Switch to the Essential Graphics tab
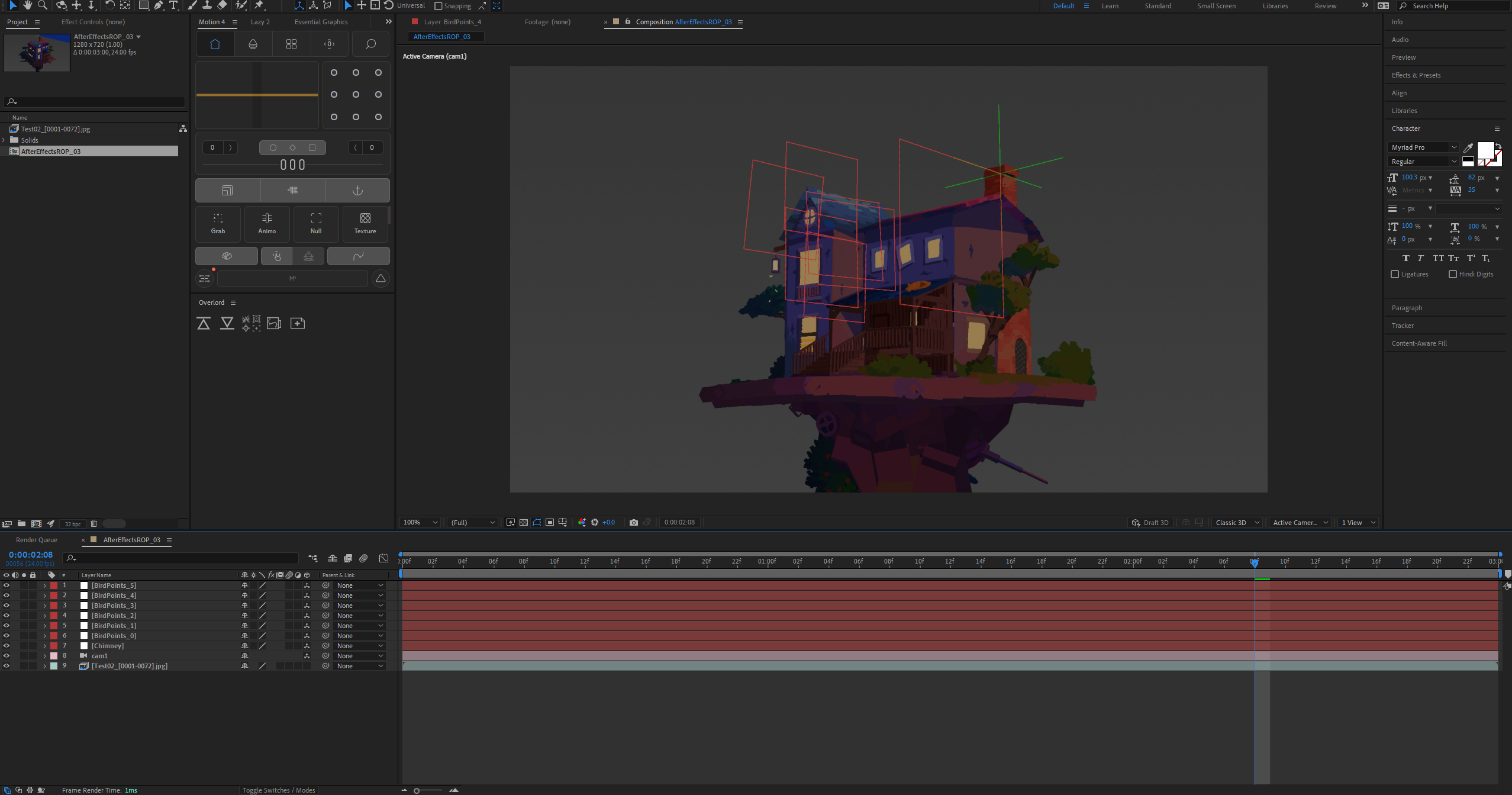Image resolution: width=1512 pixels, height=795 pixels. click(x=321, y=22)
